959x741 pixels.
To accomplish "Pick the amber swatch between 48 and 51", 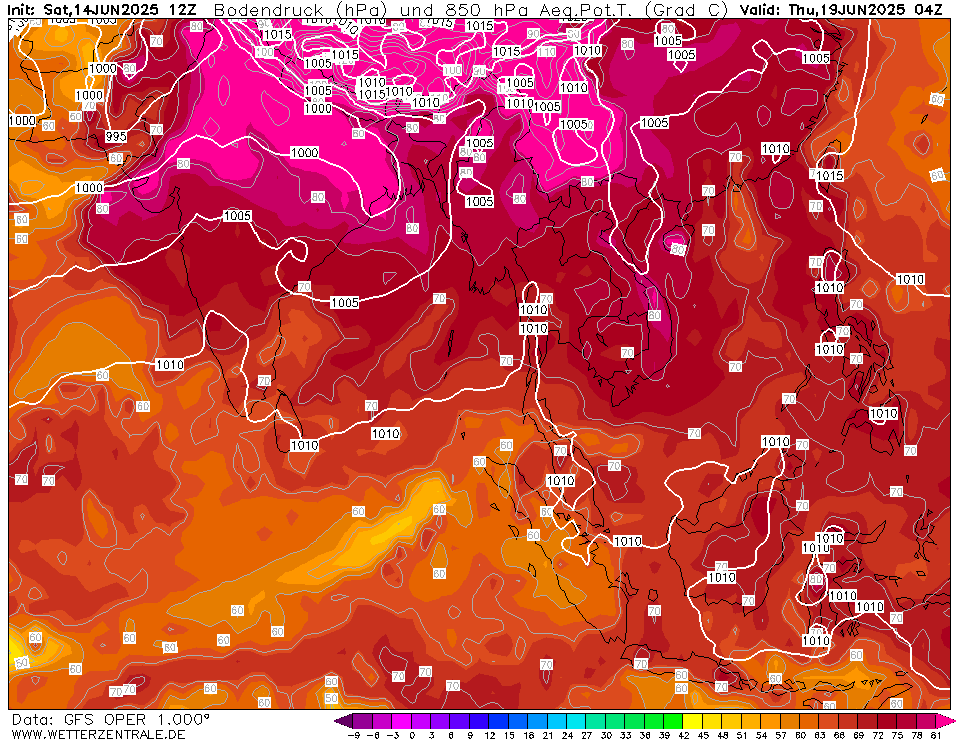I will tap(731, 720).
